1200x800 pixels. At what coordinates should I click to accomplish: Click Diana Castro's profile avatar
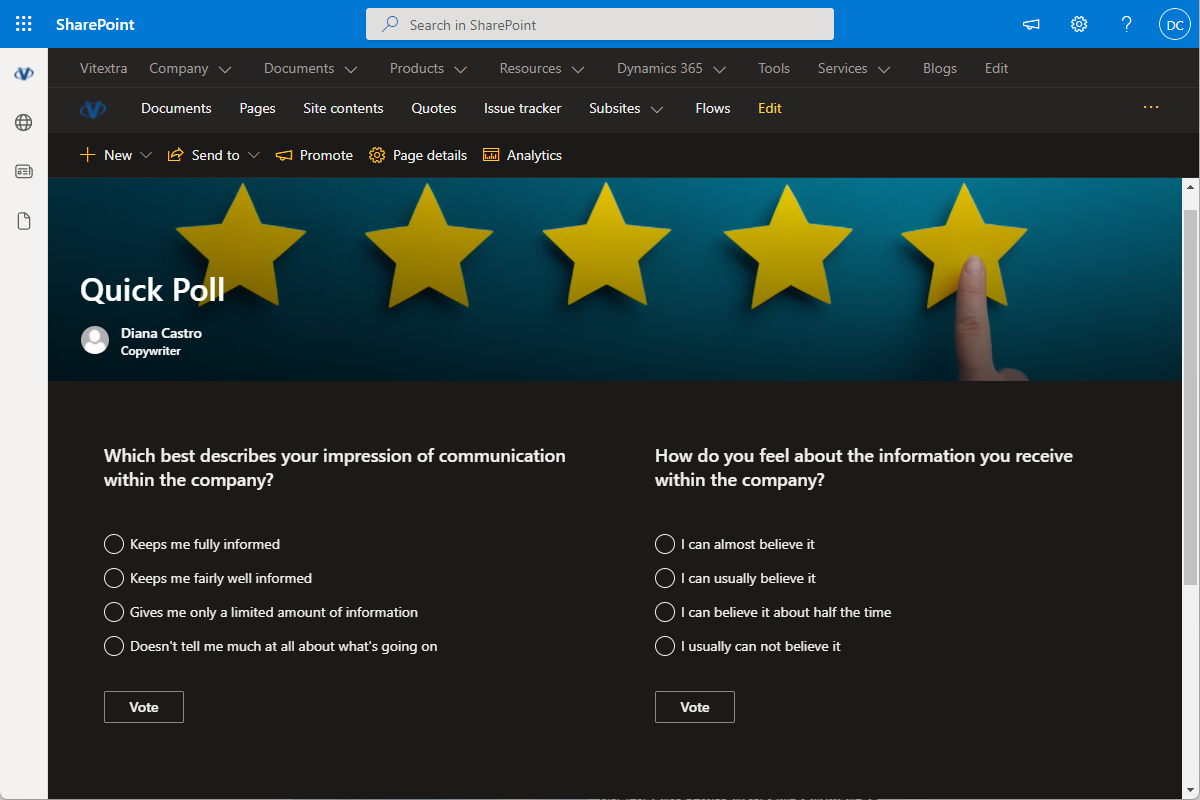pos(95,340)
